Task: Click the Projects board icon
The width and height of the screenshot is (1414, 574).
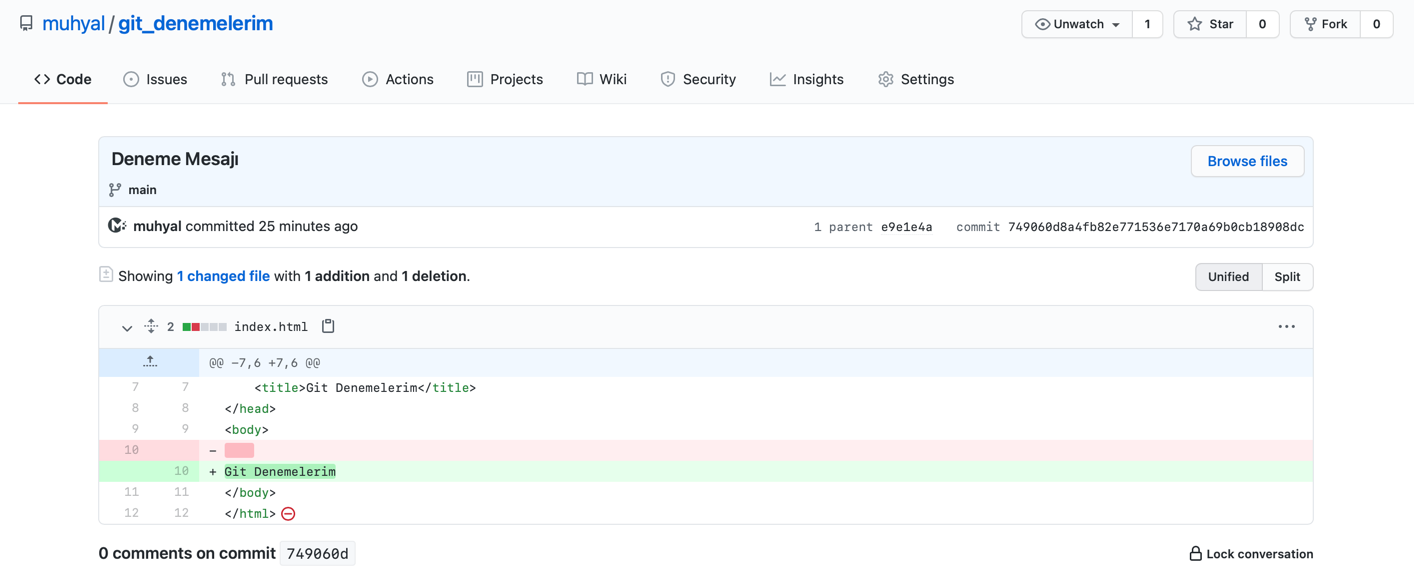Action: 475,79
